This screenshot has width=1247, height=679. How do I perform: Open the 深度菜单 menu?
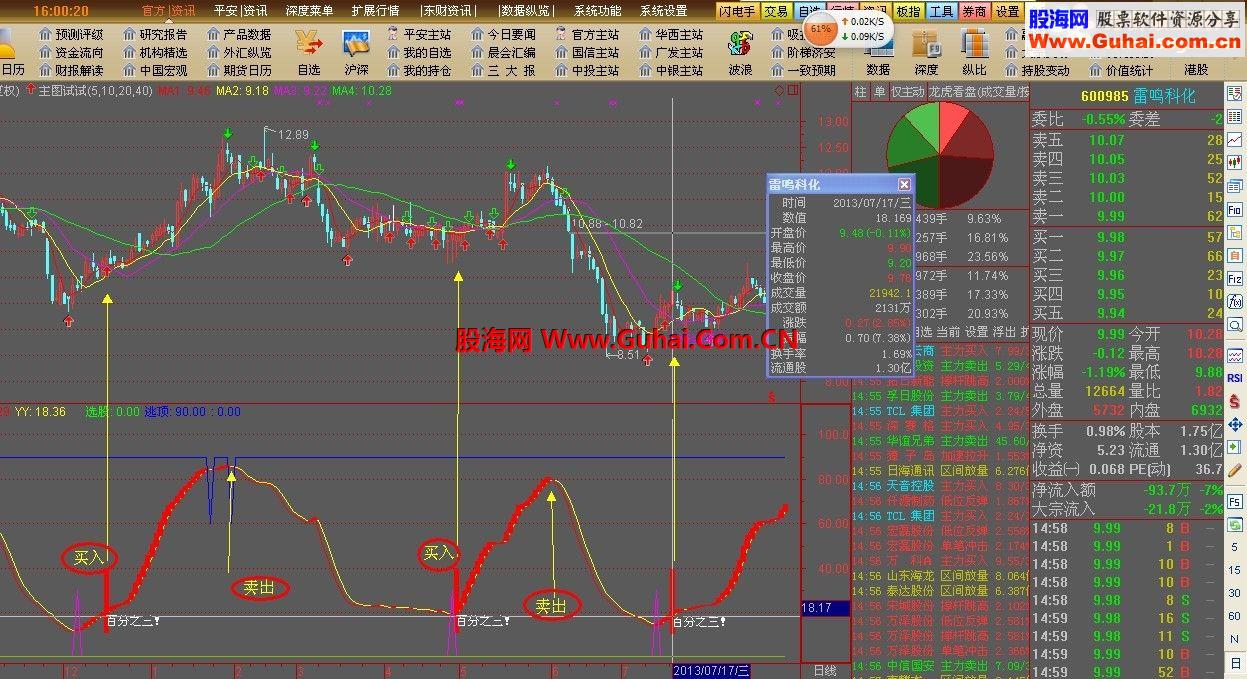pos(309,11)
